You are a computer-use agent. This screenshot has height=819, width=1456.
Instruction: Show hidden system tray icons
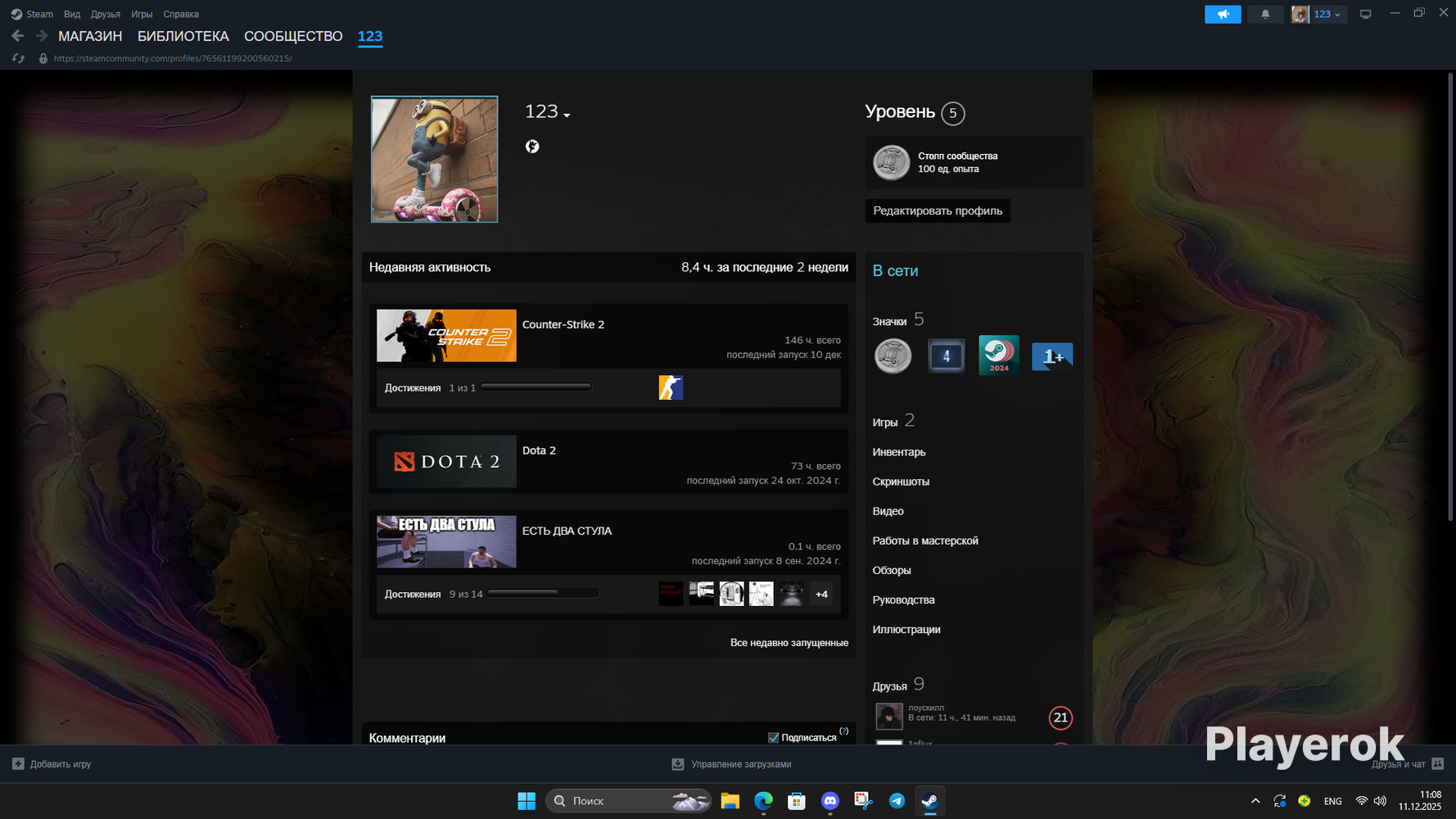tap(1255, 801)
